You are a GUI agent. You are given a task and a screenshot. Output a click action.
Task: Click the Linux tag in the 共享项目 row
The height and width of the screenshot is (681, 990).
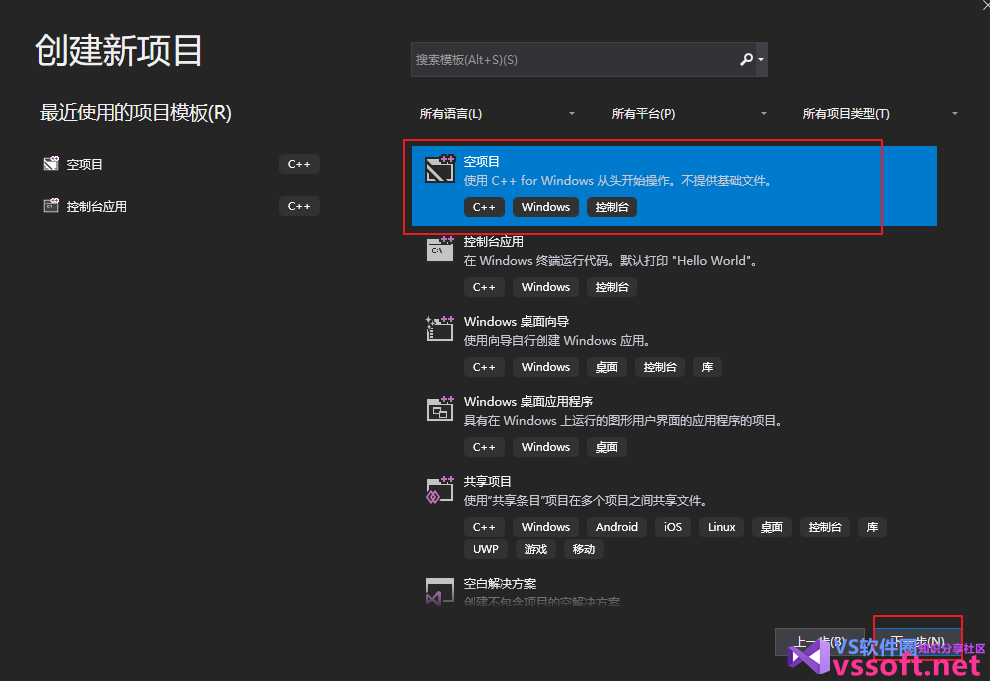coord(722,527)
